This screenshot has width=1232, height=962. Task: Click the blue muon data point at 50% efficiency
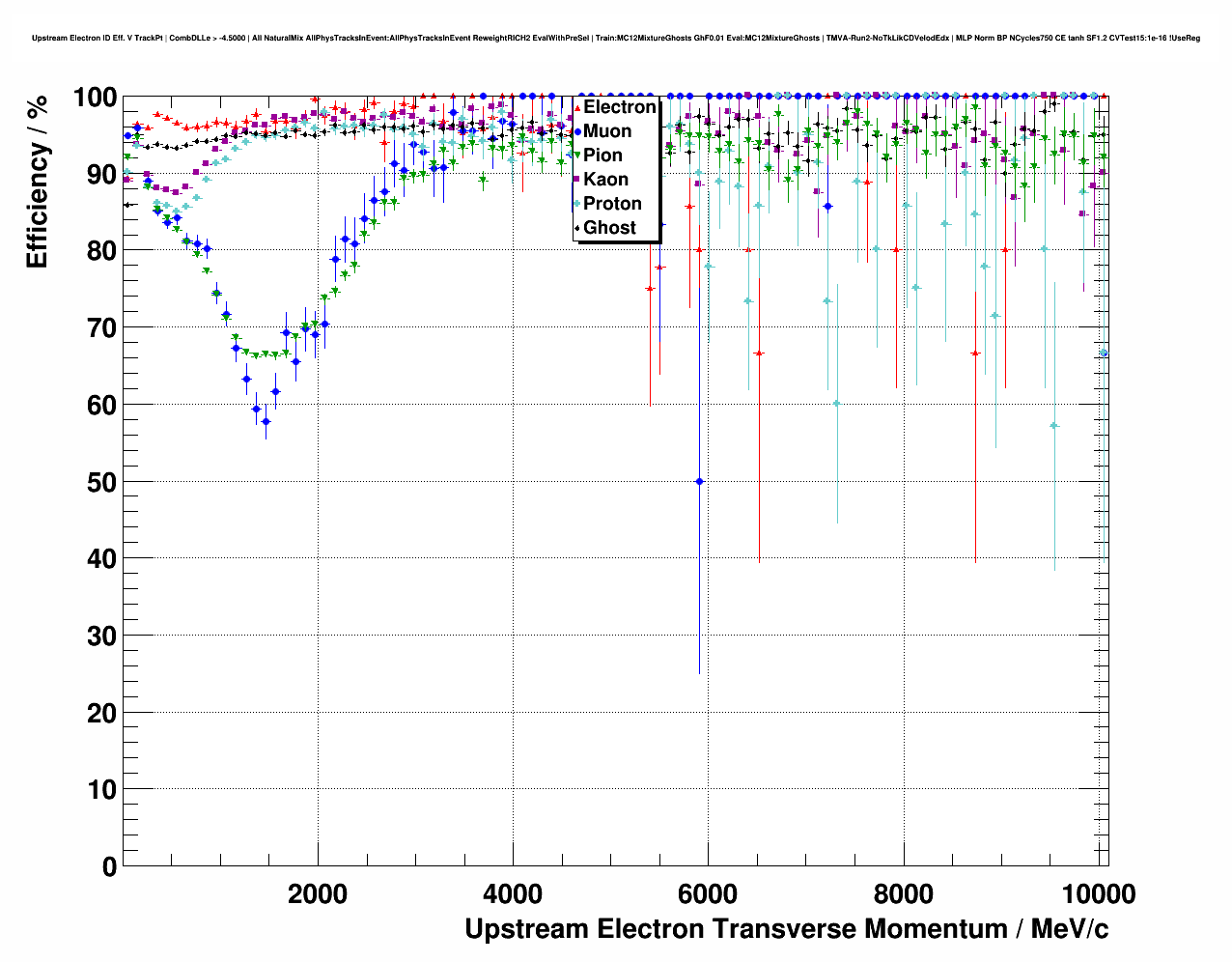[x=700, y=481]
